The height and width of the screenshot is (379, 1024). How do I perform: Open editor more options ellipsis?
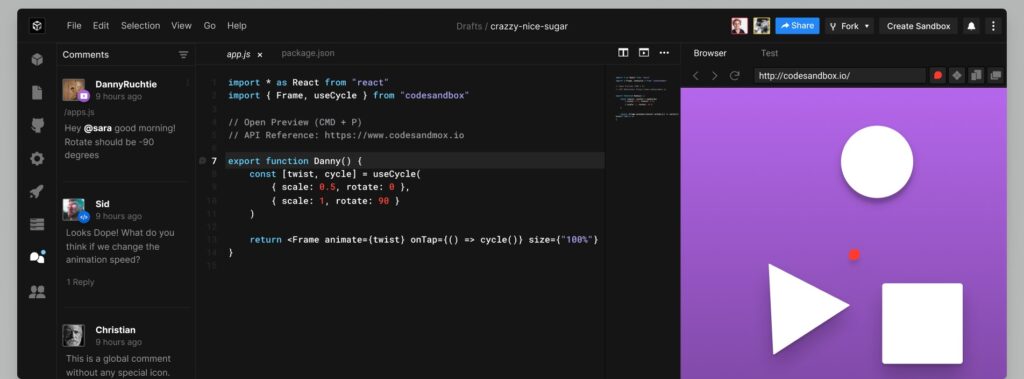tap(664, 53)
